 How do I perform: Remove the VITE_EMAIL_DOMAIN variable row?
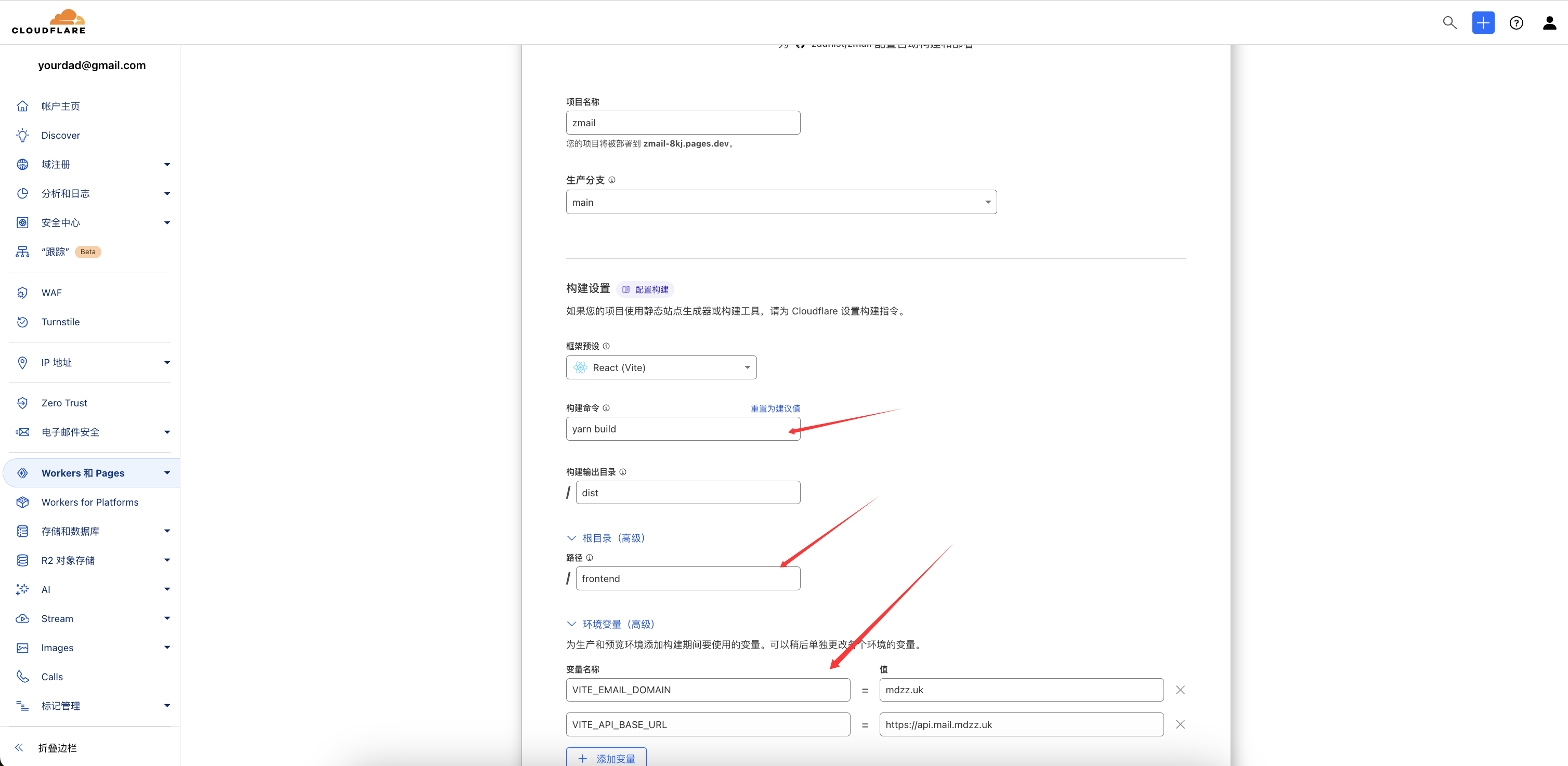(1180, 689)
